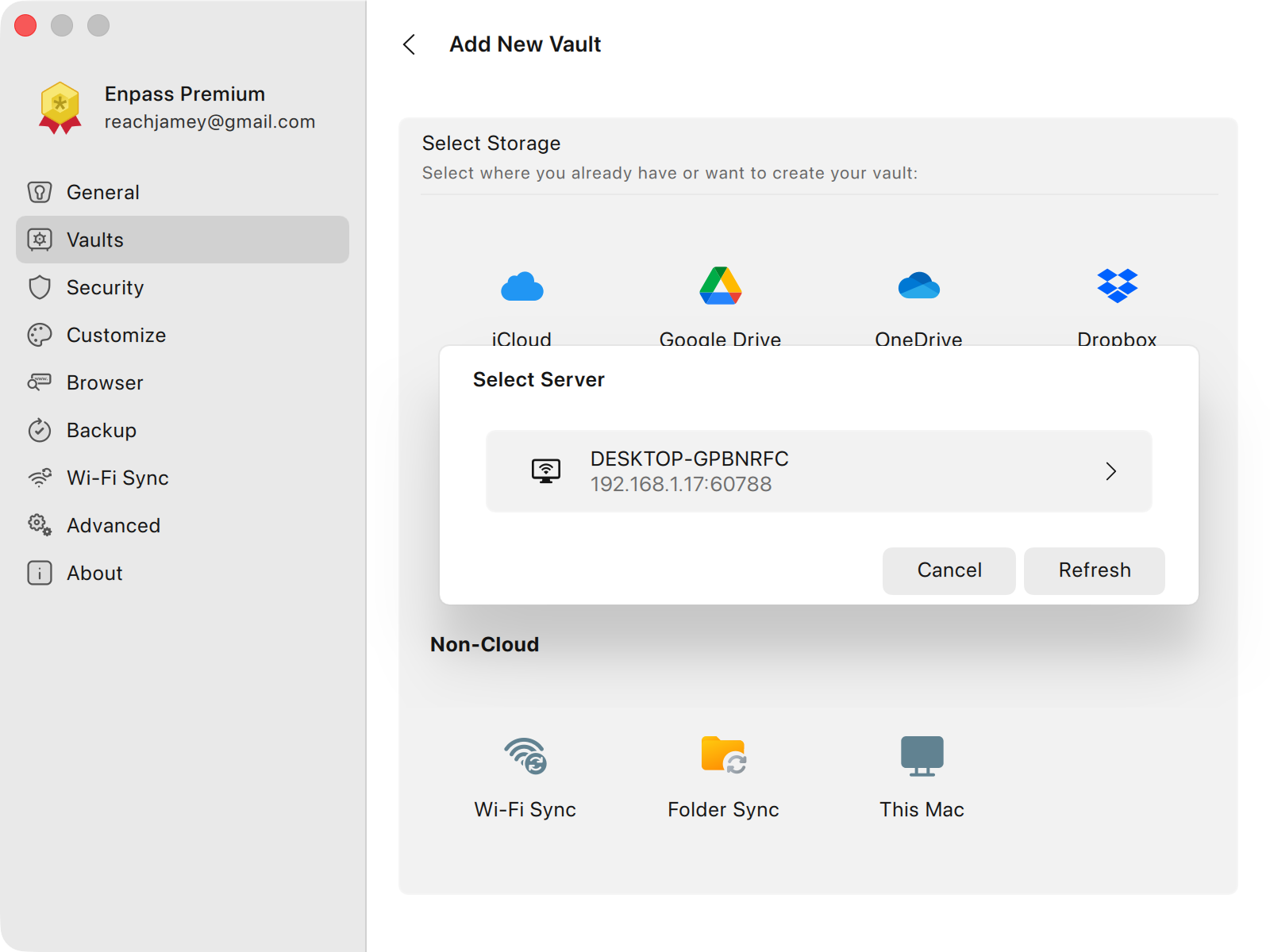
Task: Select the Dropbox storage icon
Action: pyautogui.click(x=1117, y=286)
